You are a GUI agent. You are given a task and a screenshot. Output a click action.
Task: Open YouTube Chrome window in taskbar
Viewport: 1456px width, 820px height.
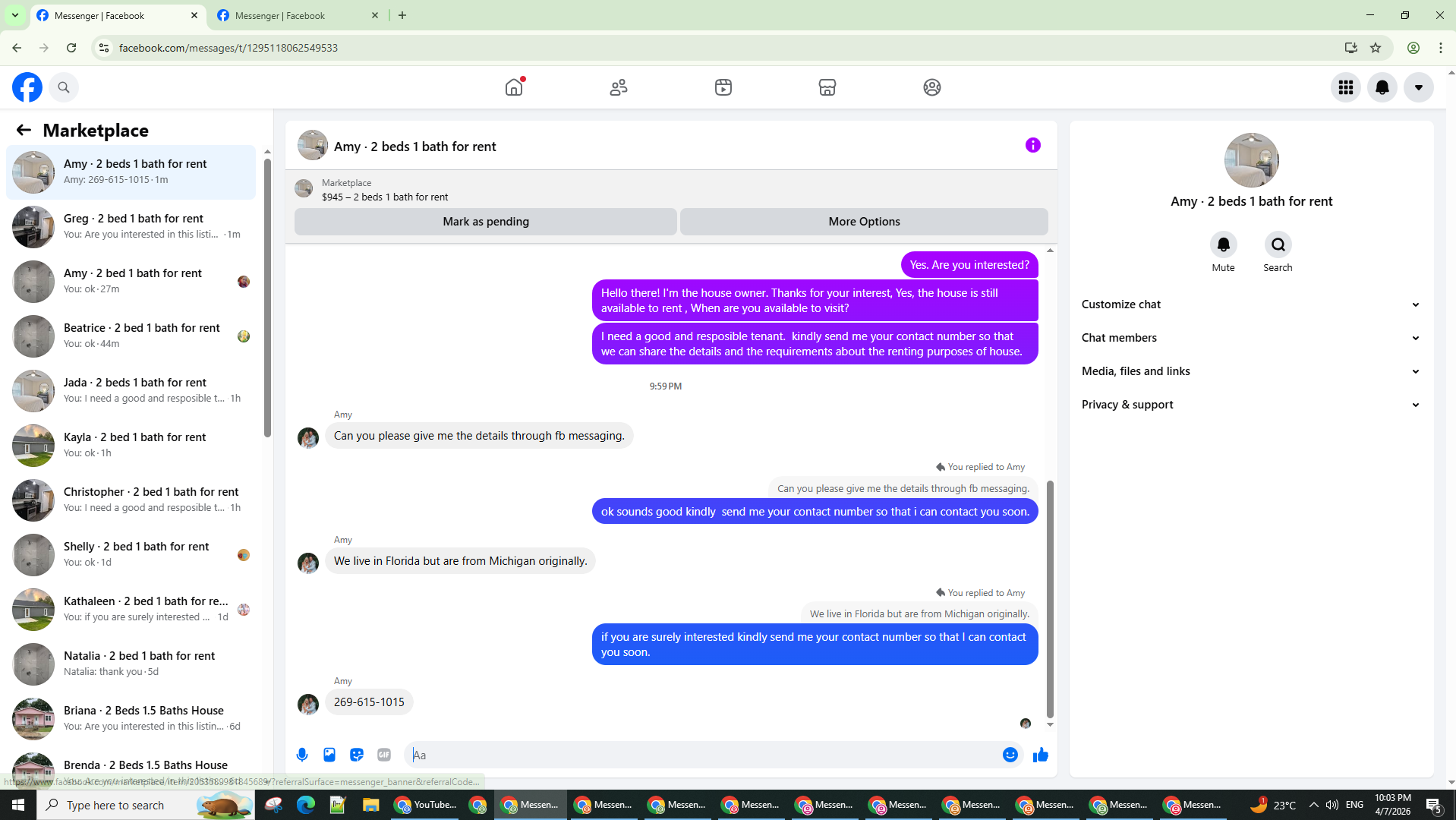coord(426,805)
